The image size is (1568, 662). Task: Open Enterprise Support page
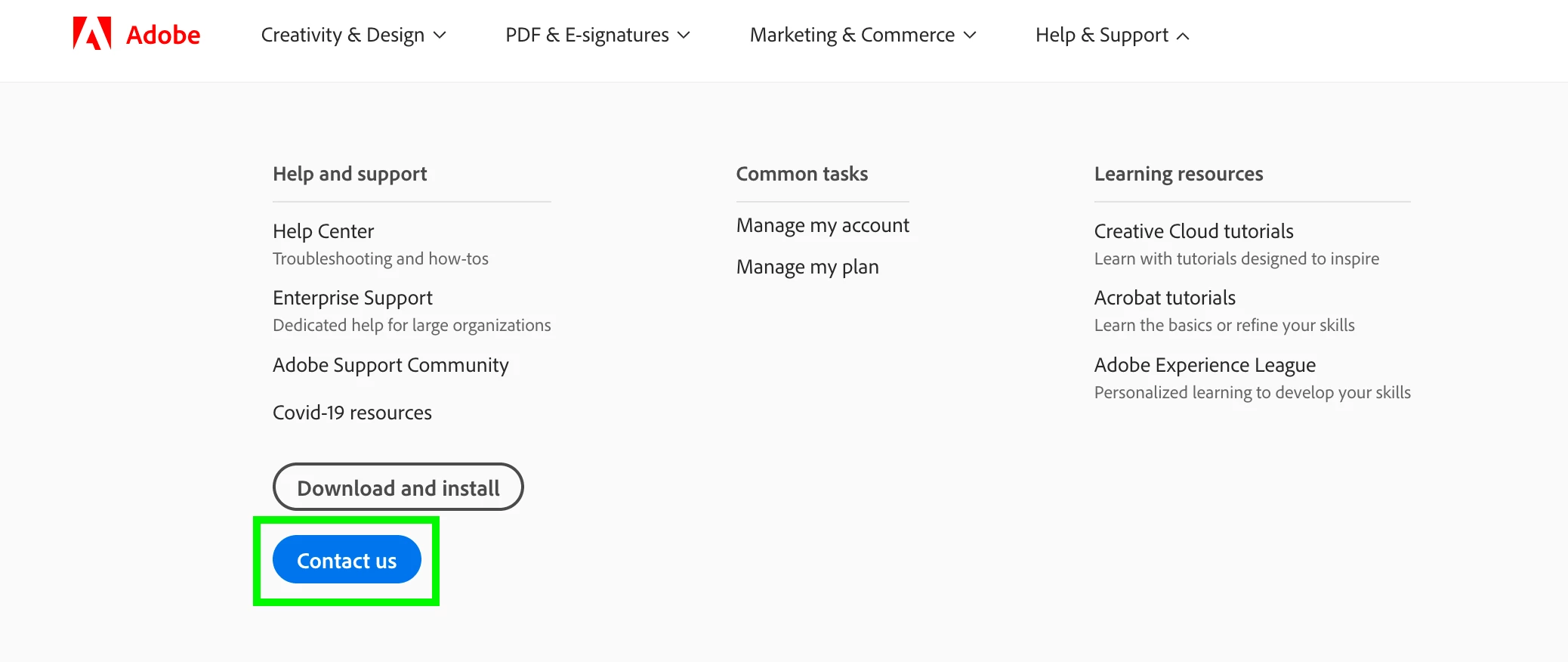point(353,298)
